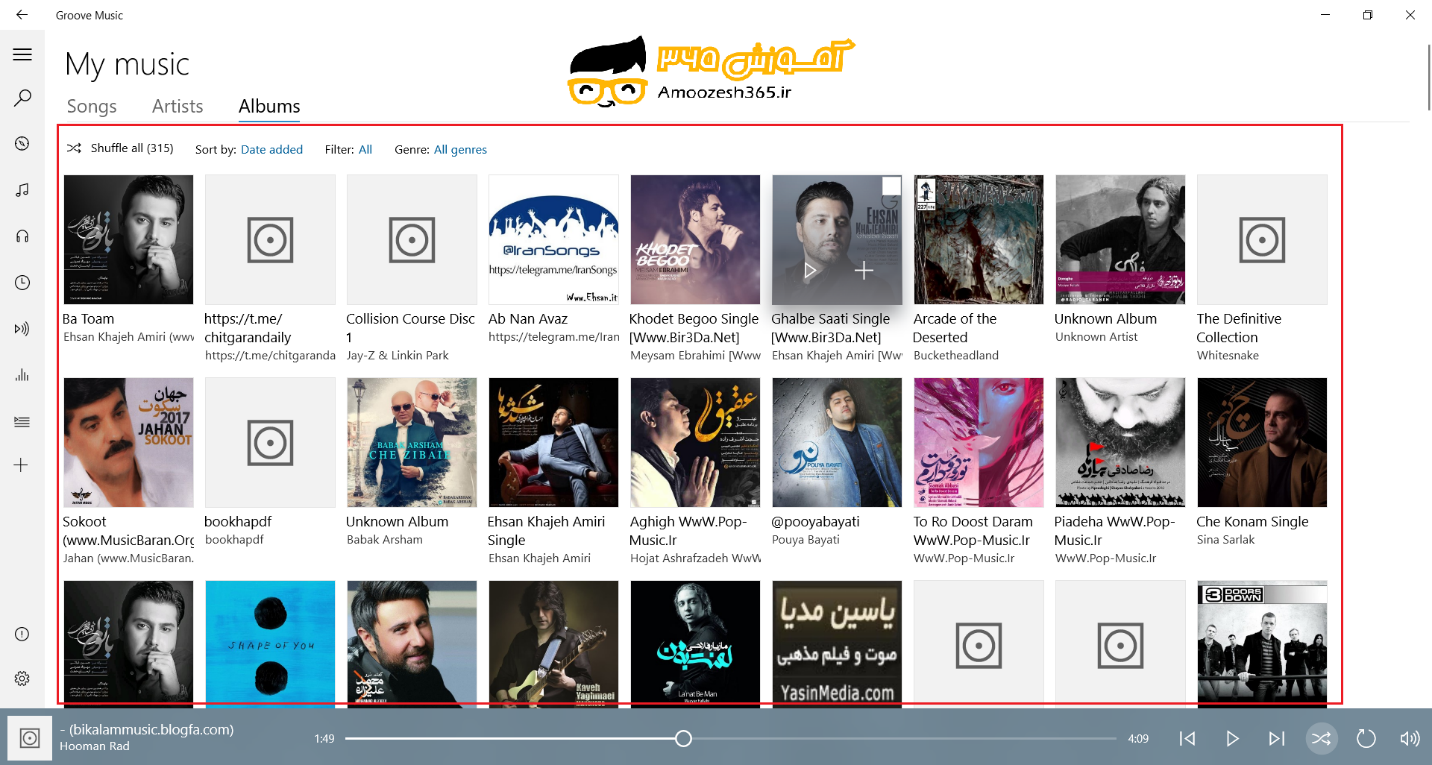Image resolution: width=1432 pixels, height=765 pixels.
Task: Click the playback progress slider handle
Action: 683,739
